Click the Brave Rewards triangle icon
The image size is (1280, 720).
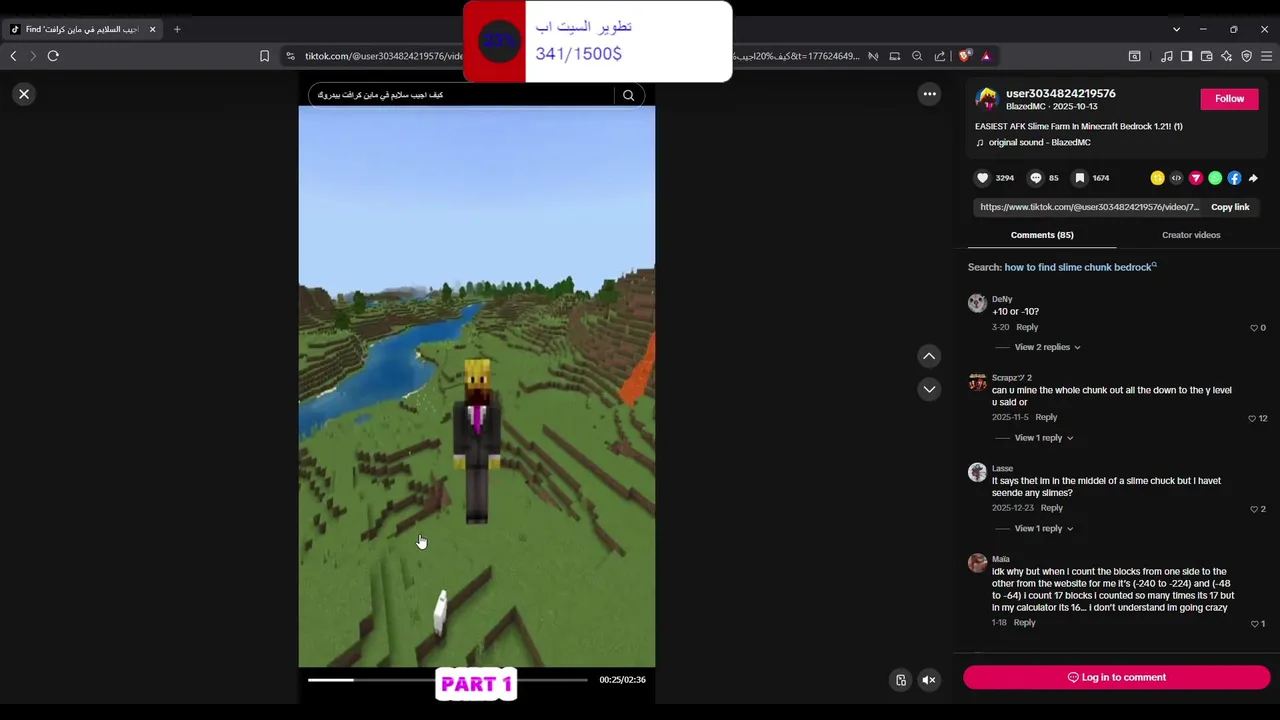point(985,56)
